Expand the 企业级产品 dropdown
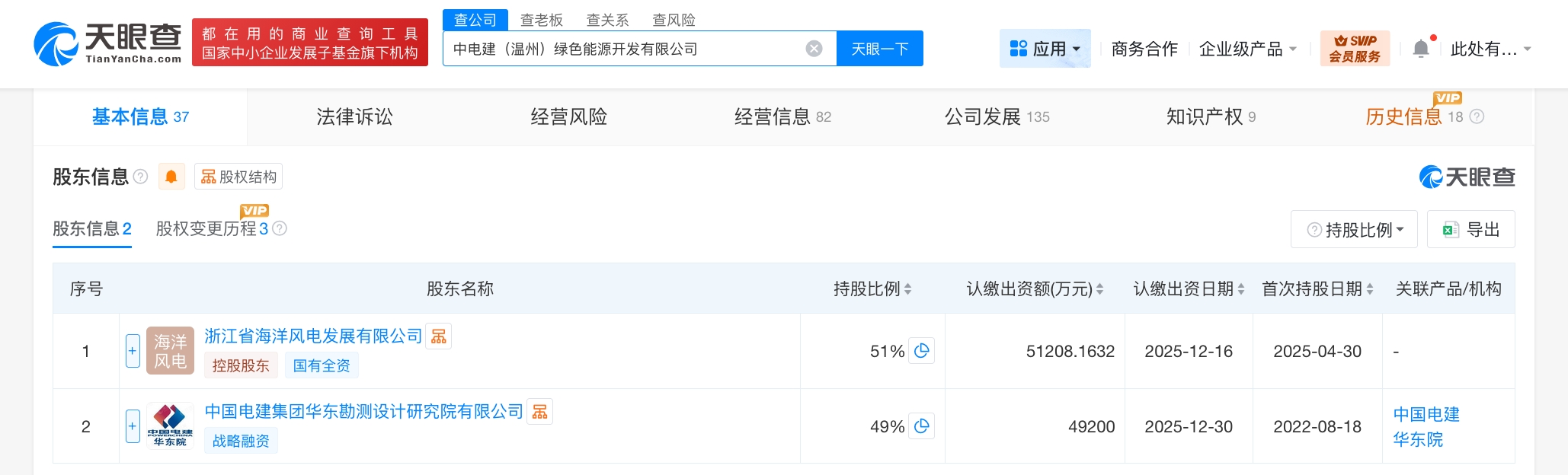Image resolution: width=1568 pixels, height=475 pixels. point(1247,49)
